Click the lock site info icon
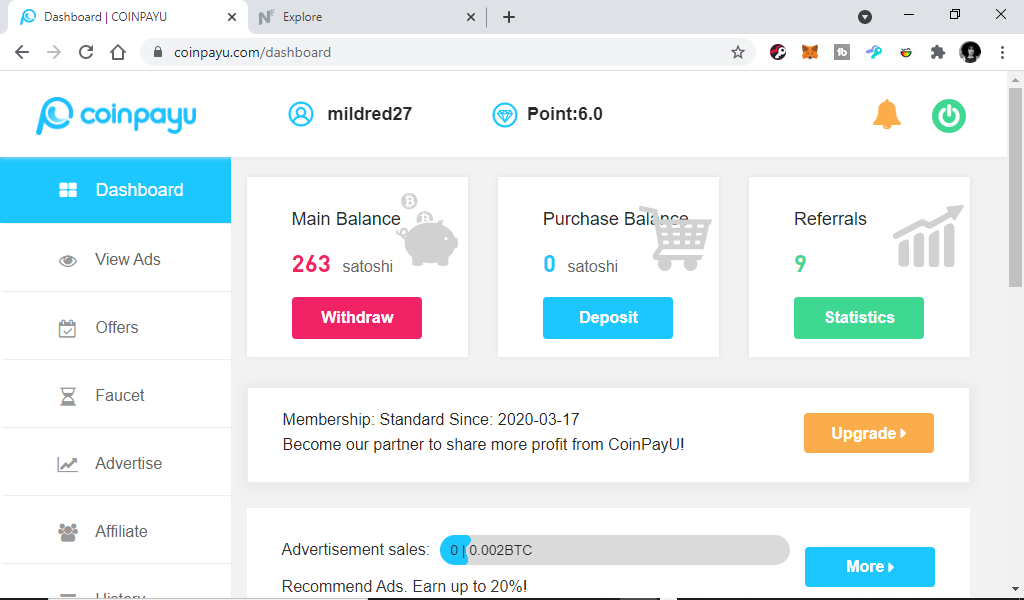The height and width of the screenshot is (600, 1024). (157, 52)
